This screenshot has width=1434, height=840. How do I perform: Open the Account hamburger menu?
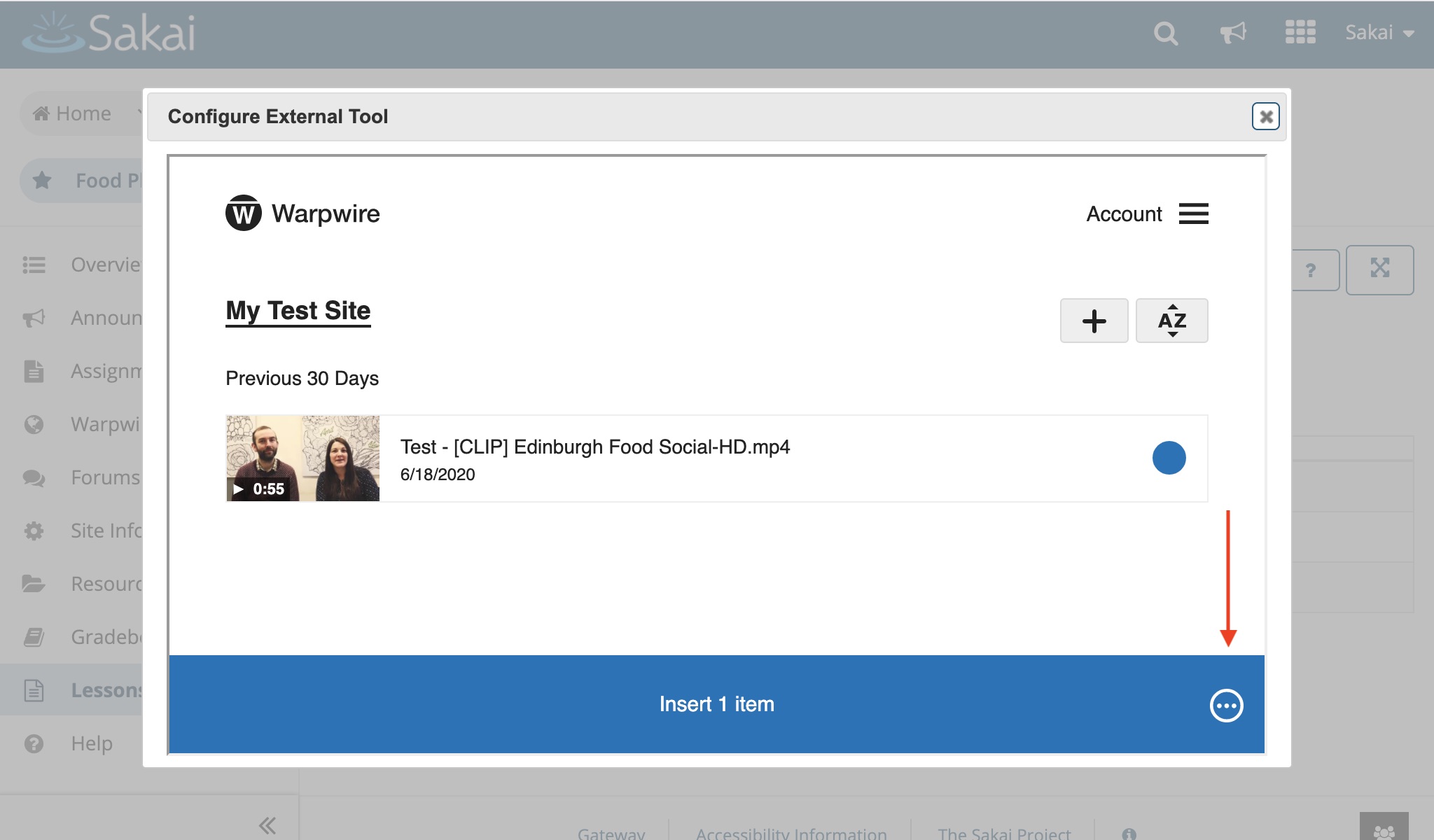[1193, 213]
